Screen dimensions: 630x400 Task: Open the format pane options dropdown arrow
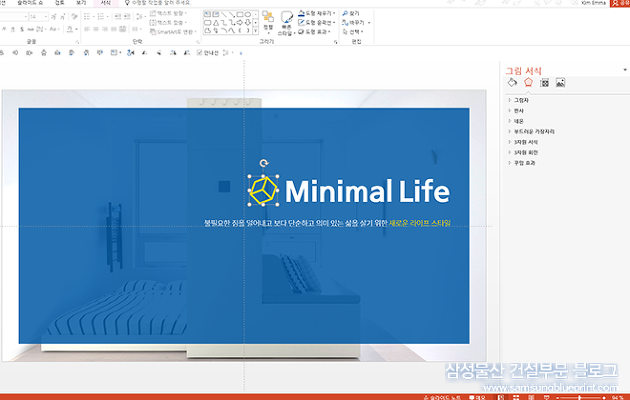(x=625, y=70)
